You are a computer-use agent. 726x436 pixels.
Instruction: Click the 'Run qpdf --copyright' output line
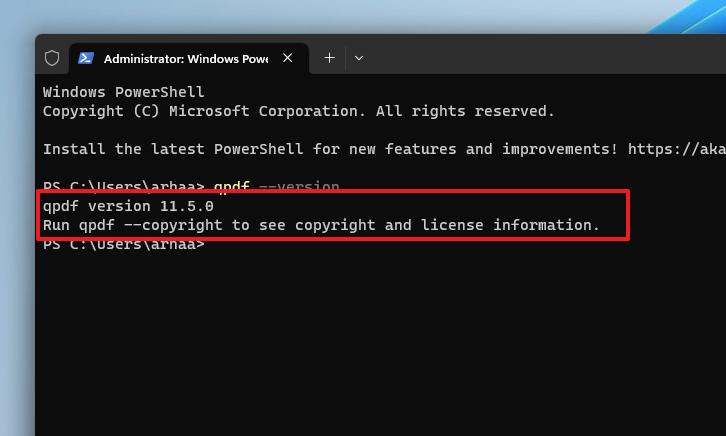(321, 225)
